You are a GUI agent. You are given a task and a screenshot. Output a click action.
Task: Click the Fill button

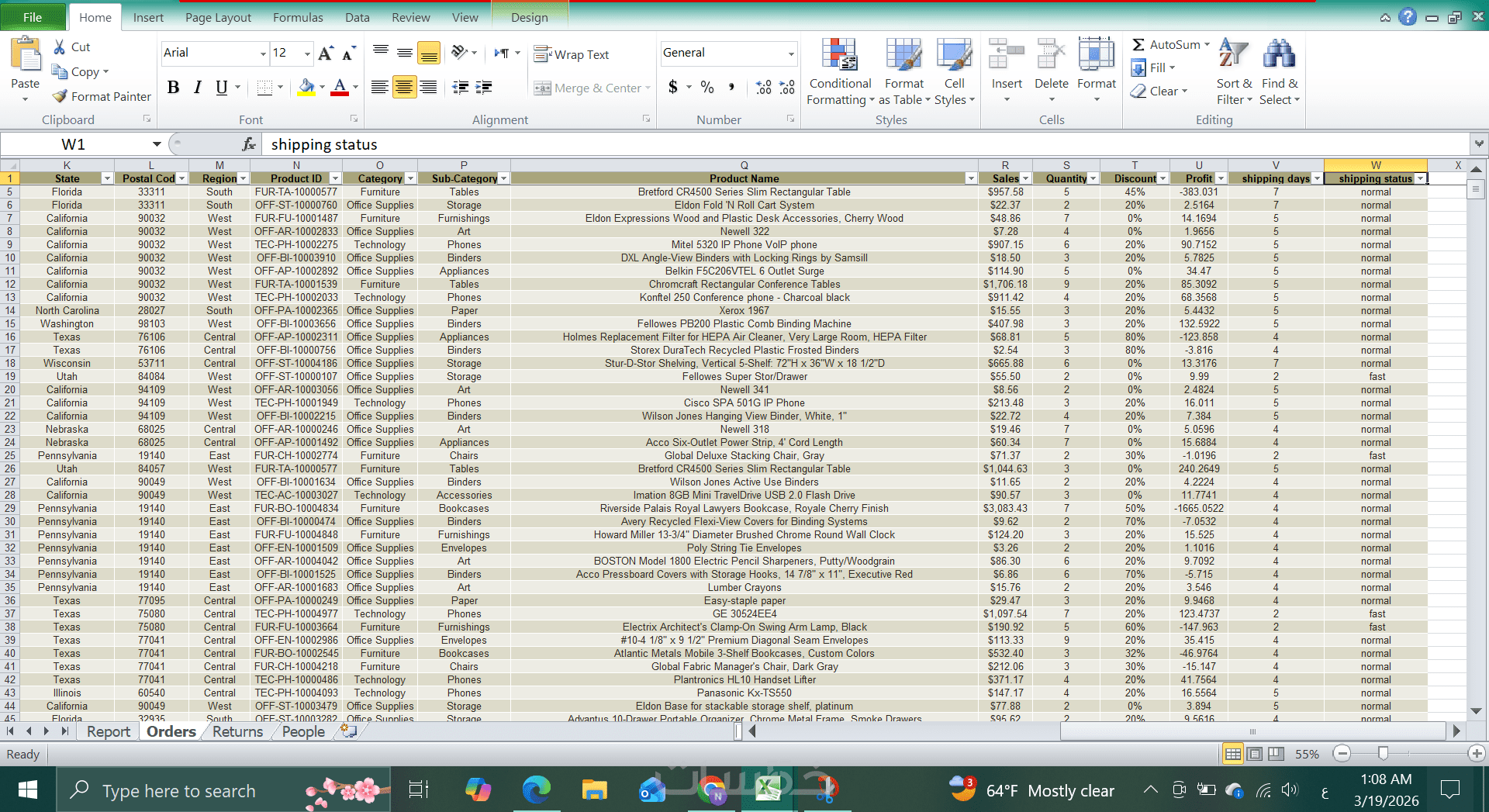1153,68
